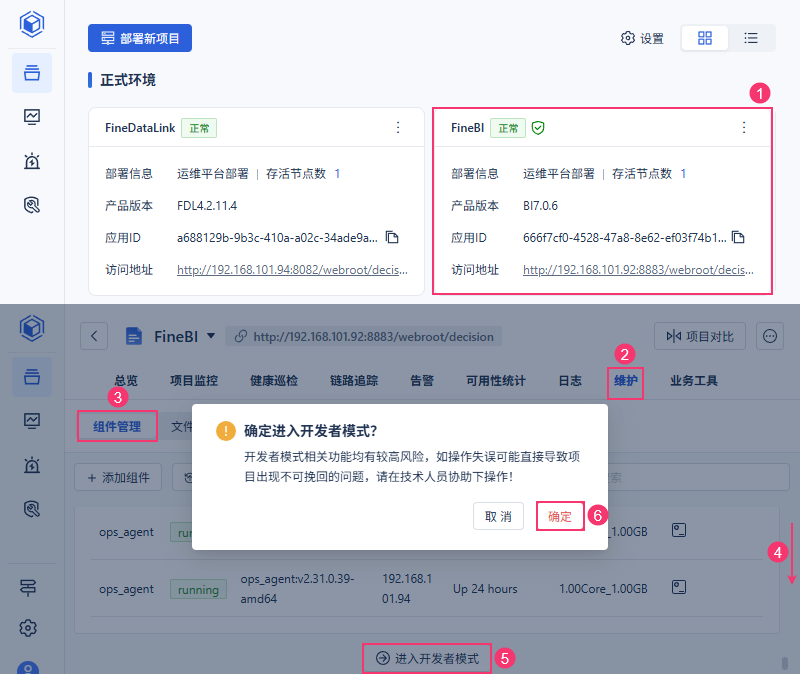This screenshot has width=800, height=674.
Task: Open the 总览 tab
Action: point(126,381)
